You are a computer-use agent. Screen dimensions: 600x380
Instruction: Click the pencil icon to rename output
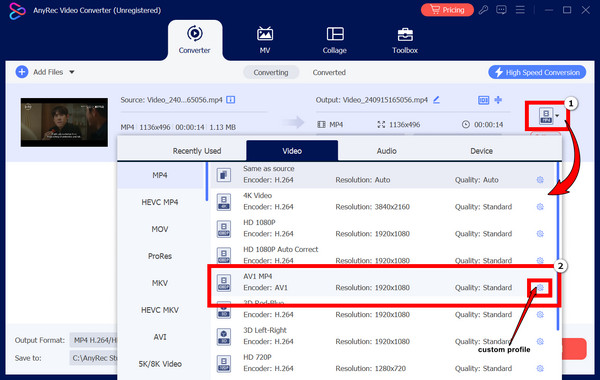coord(437,100)
